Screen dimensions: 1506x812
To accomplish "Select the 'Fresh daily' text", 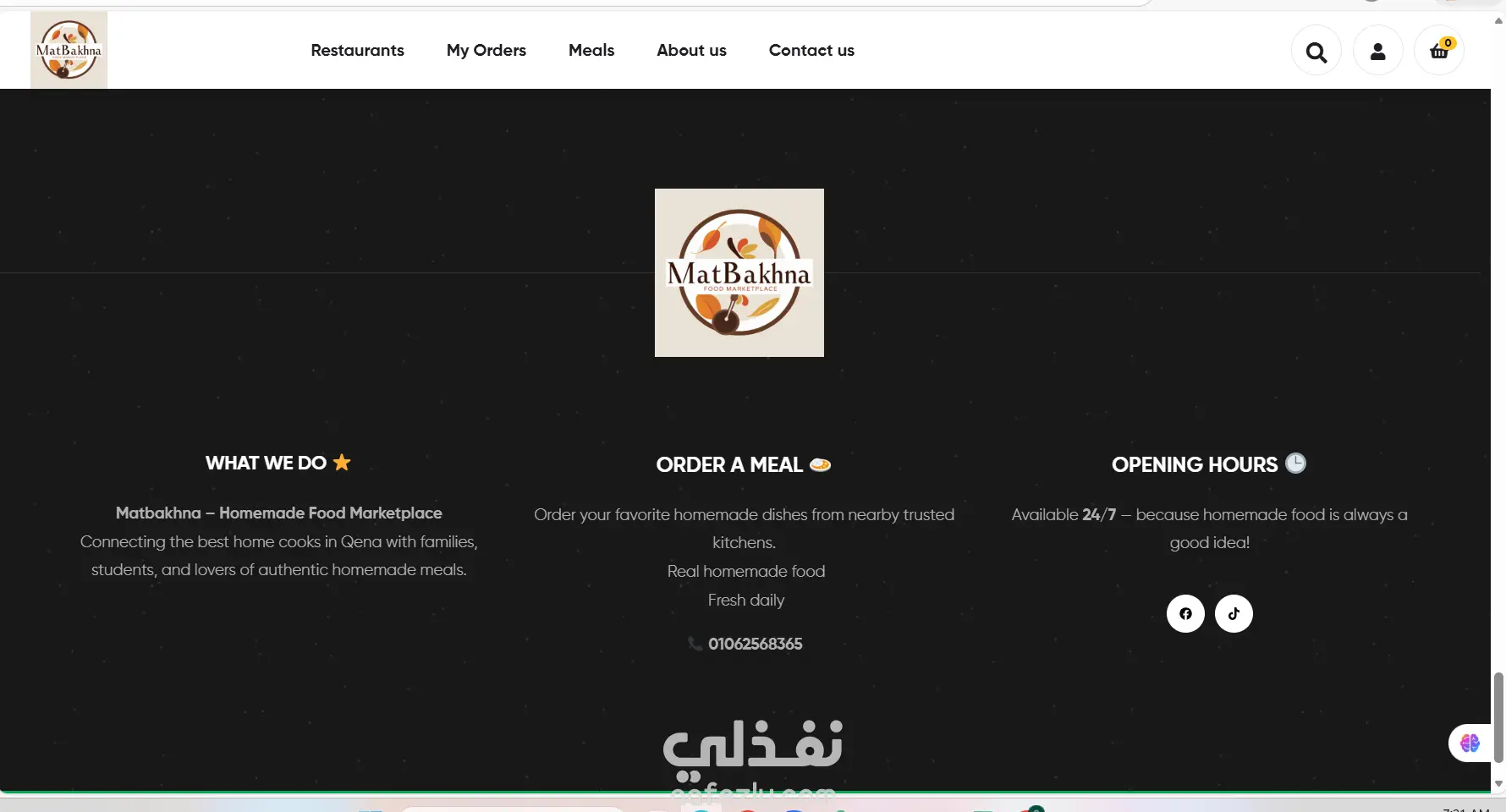I will point(745,600).
